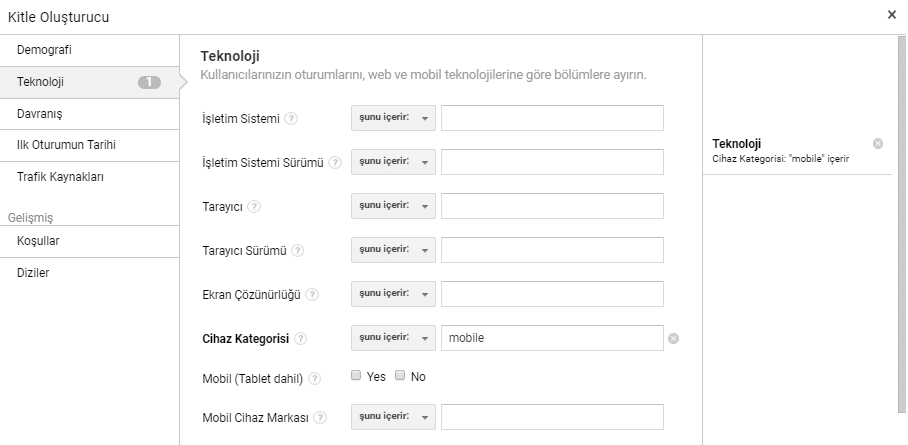Click the help icon next to İşletim Sistemi

click(291, 119)
